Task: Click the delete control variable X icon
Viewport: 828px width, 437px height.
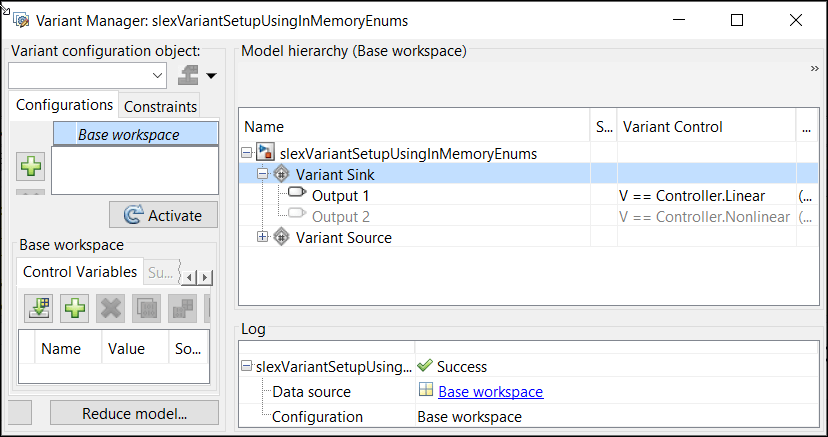Action: [x=111, y=308]
